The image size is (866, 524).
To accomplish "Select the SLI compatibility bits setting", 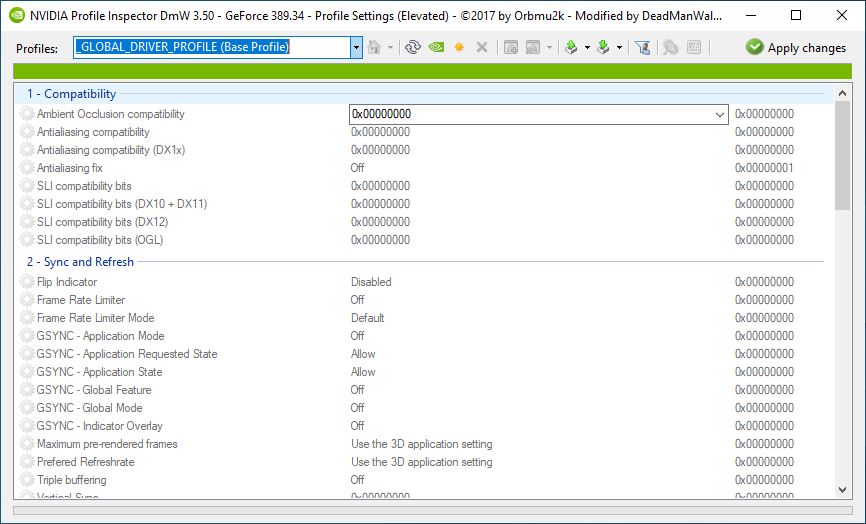I will tap(424, 186).
